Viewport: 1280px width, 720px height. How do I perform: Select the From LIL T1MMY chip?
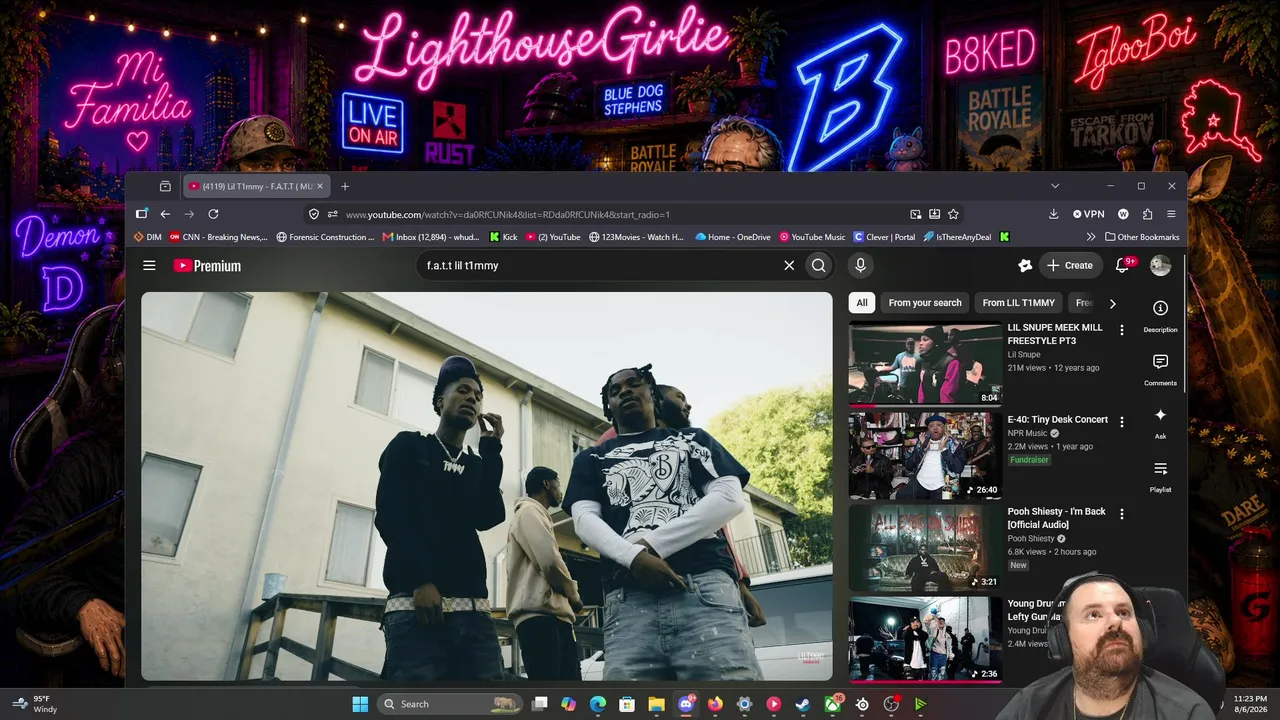[1018, 303]
